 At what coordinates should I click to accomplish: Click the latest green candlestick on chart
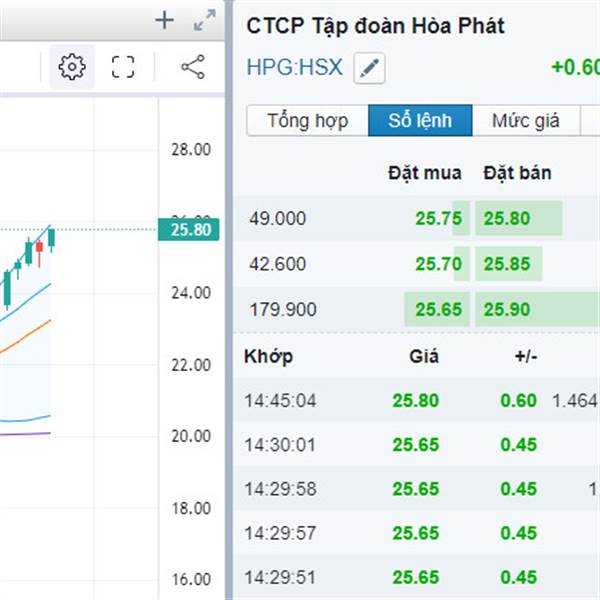(51, 238)
